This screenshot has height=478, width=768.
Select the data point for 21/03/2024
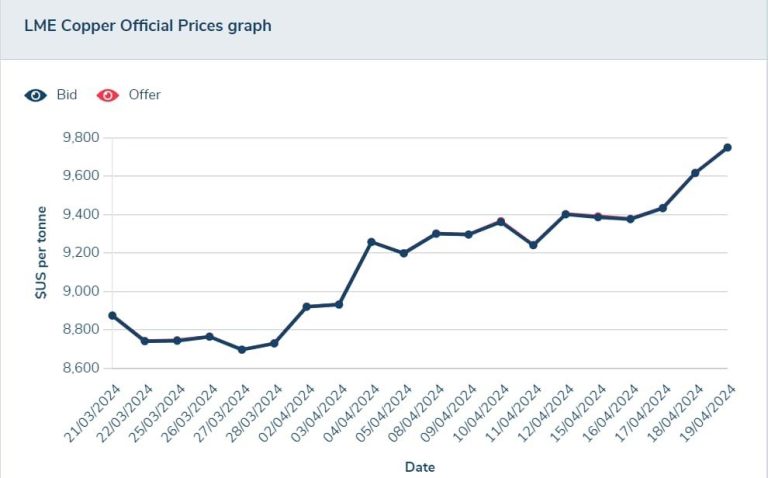[112, 316]
